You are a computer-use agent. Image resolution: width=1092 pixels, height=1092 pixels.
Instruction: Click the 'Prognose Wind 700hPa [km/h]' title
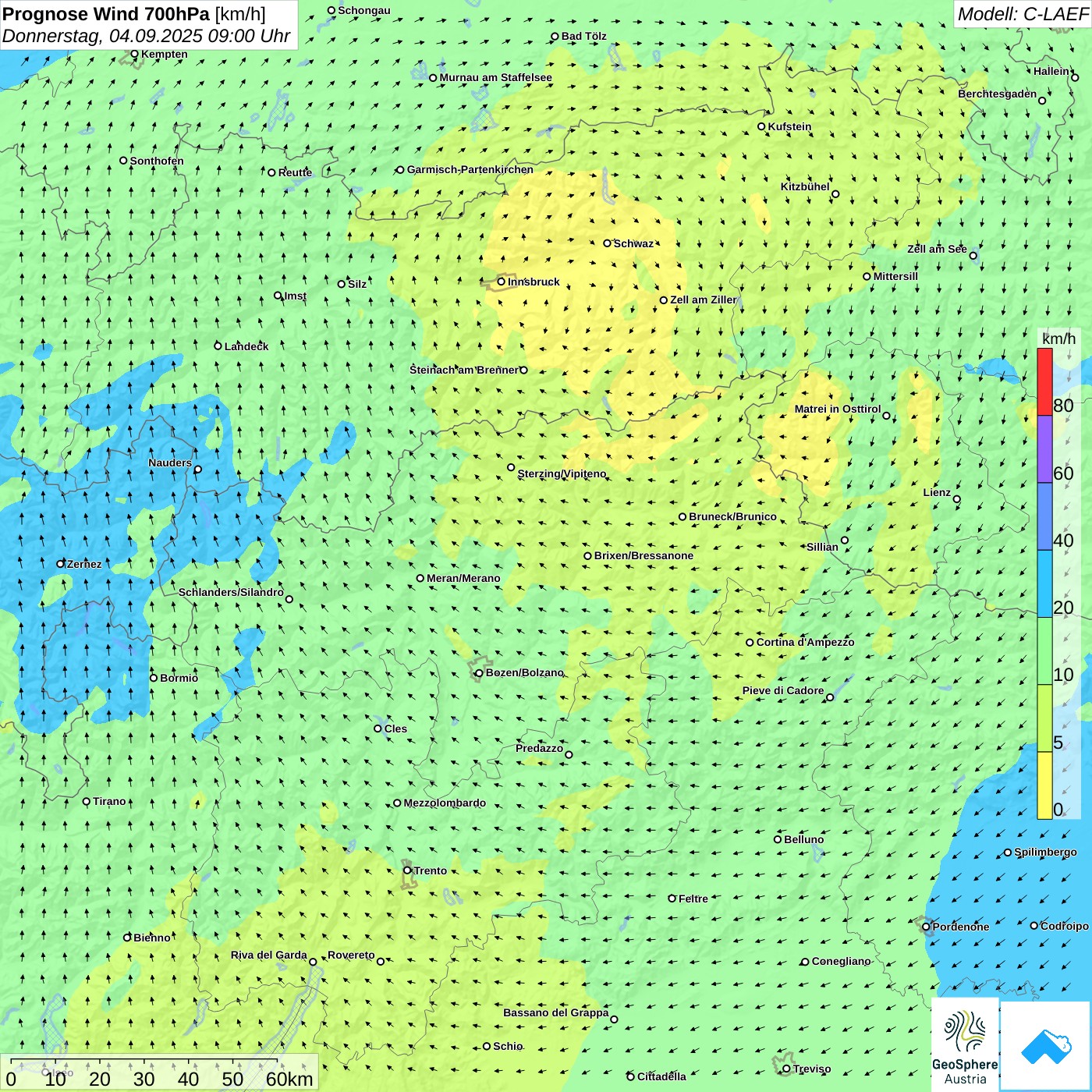(x=134, y=14)
